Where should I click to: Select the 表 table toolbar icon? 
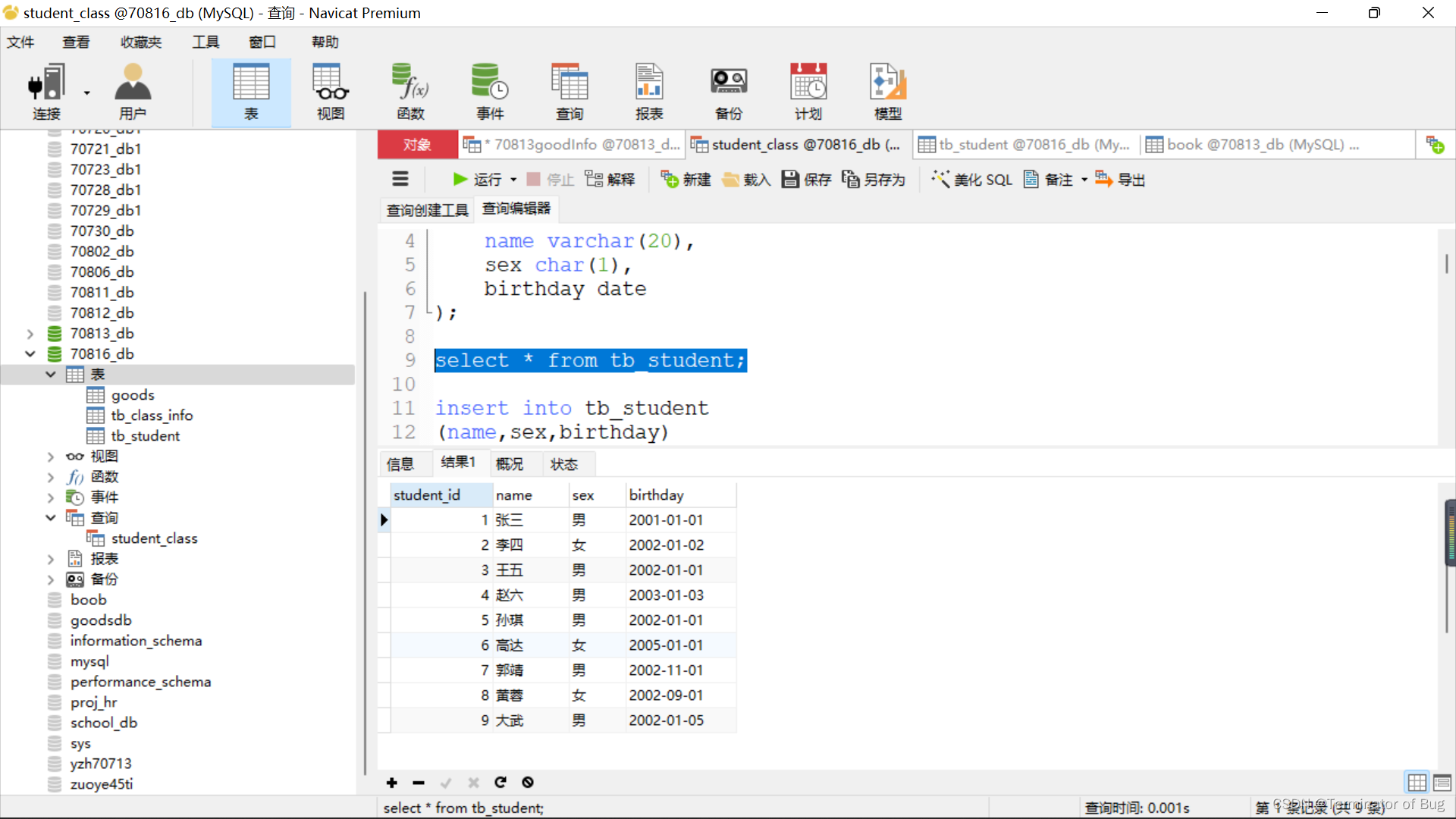[251, 92]
